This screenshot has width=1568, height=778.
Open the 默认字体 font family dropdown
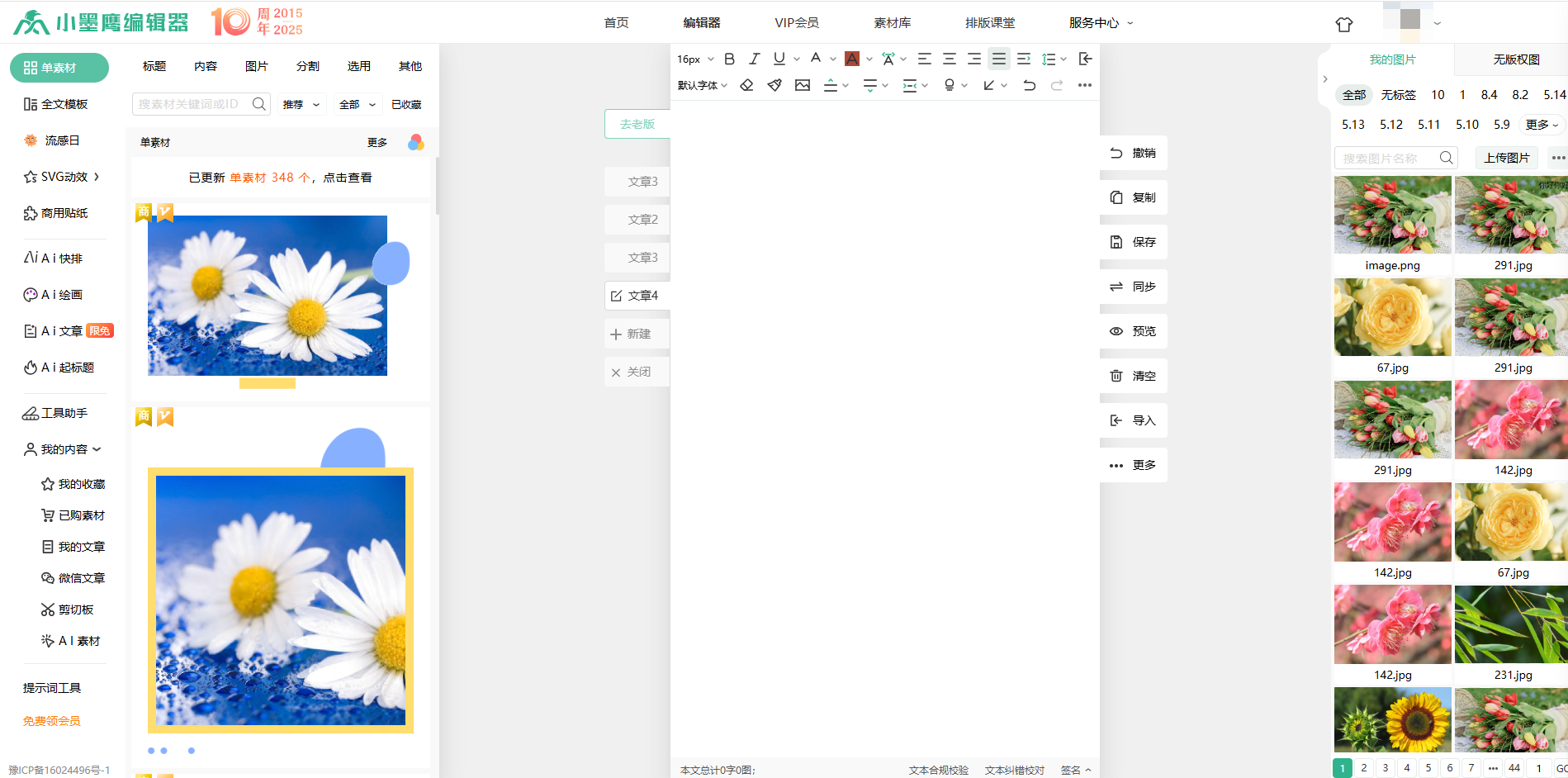698,85
